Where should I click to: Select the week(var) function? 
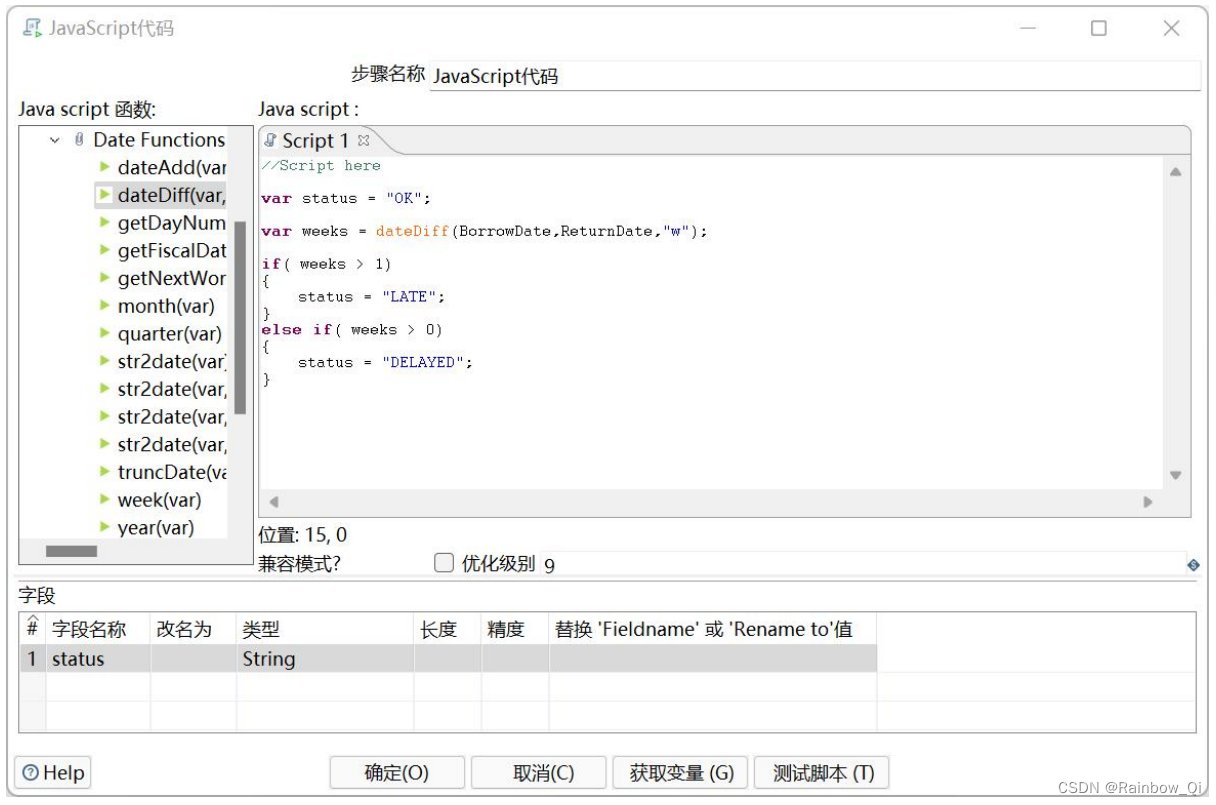click(159, 500)
